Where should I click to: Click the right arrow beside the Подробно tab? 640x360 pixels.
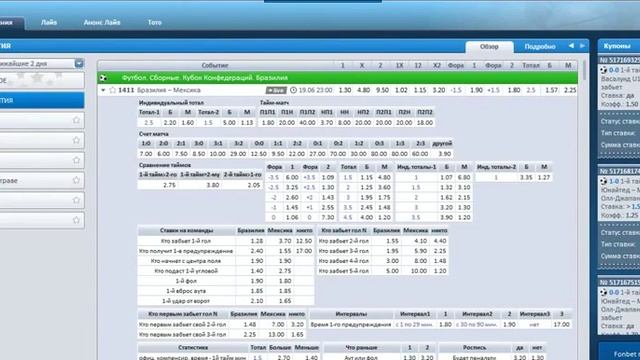(582, 46)
